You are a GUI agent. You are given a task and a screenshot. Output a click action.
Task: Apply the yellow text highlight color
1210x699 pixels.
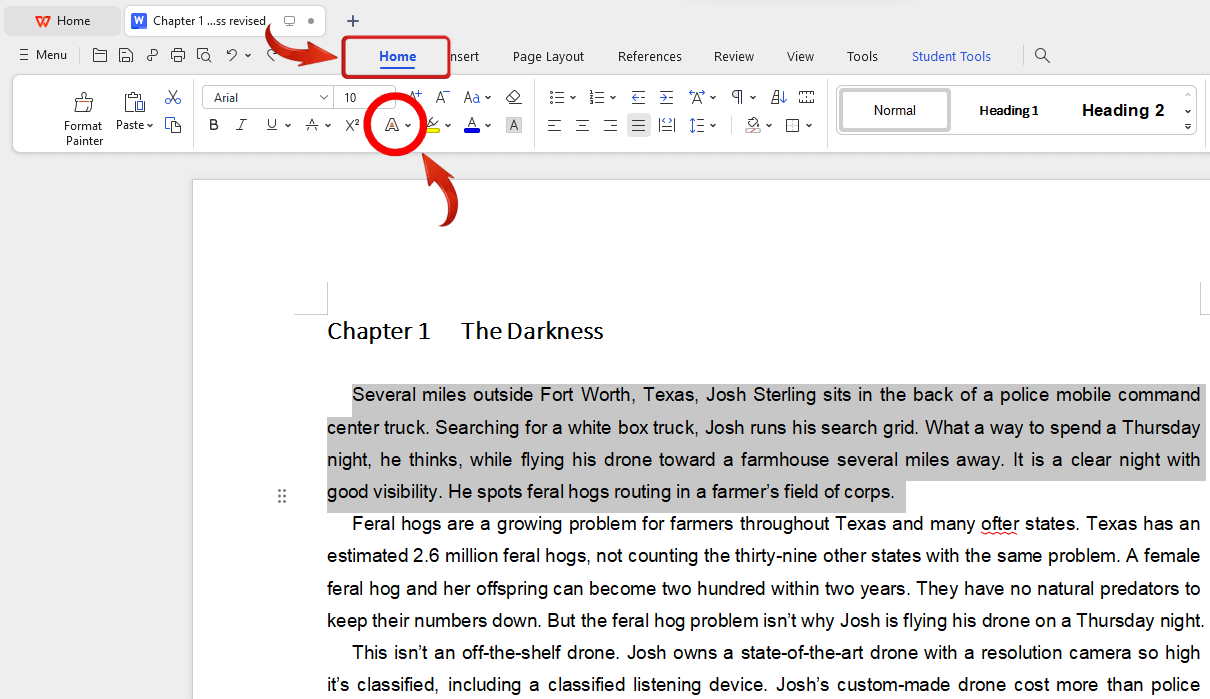pyautogui.click(x=432, y=126)
